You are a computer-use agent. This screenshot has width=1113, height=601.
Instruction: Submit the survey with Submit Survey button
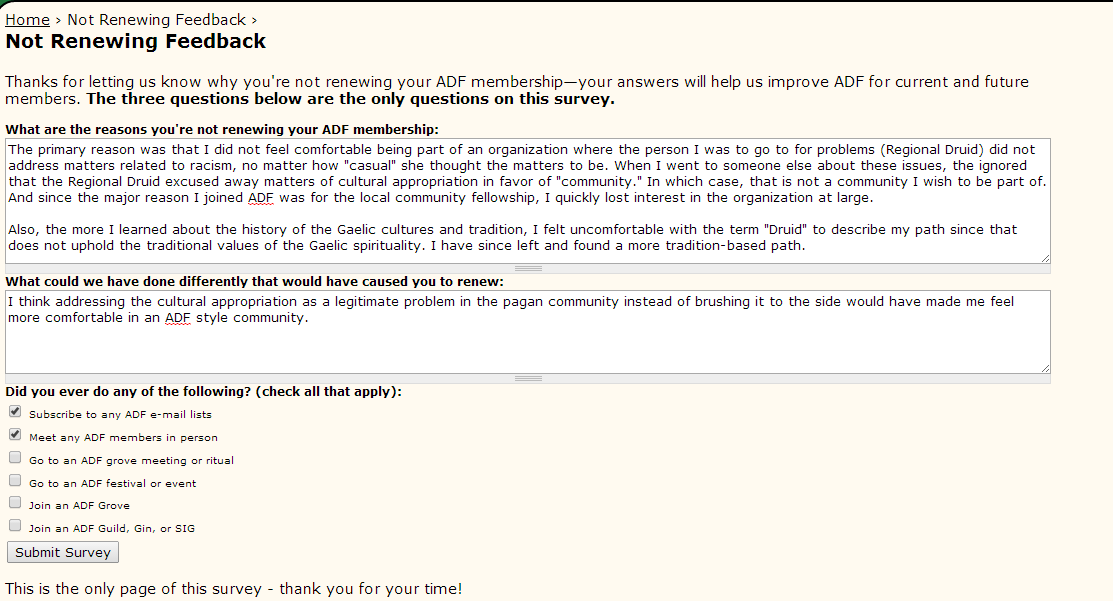[62, 552]
